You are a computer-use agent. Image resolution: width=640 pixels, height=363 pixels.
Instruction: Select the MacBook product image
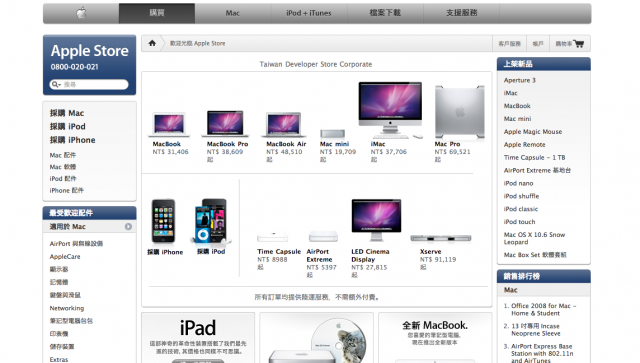point(169,124)
